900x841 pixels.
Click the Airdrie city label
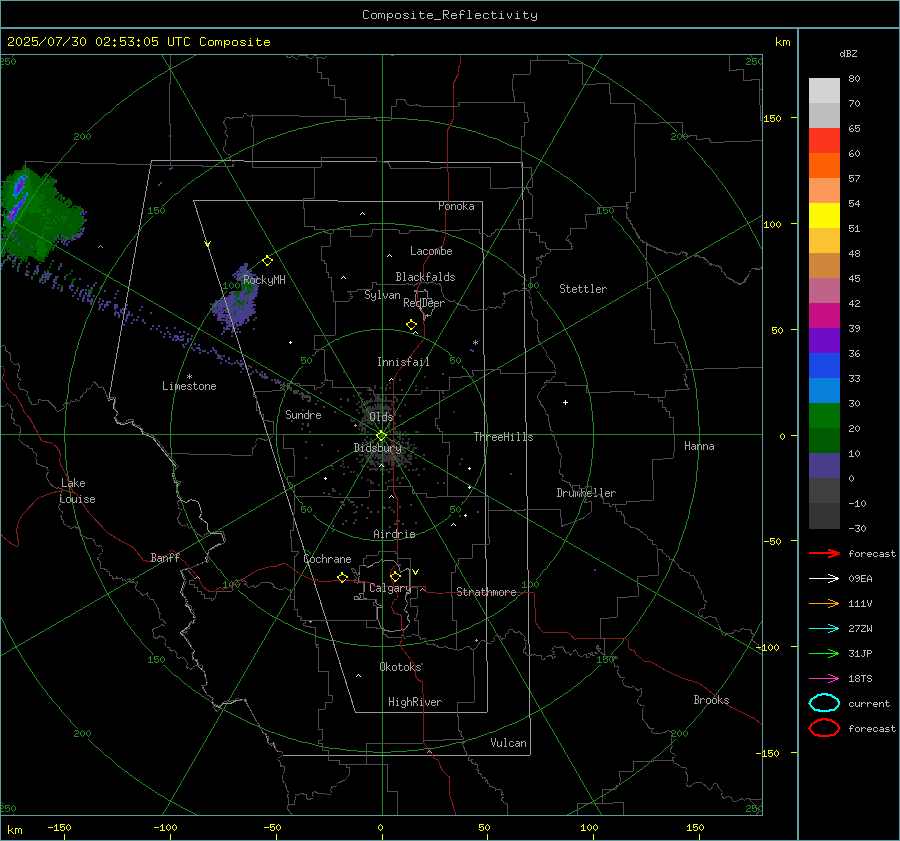click(394, 534)
